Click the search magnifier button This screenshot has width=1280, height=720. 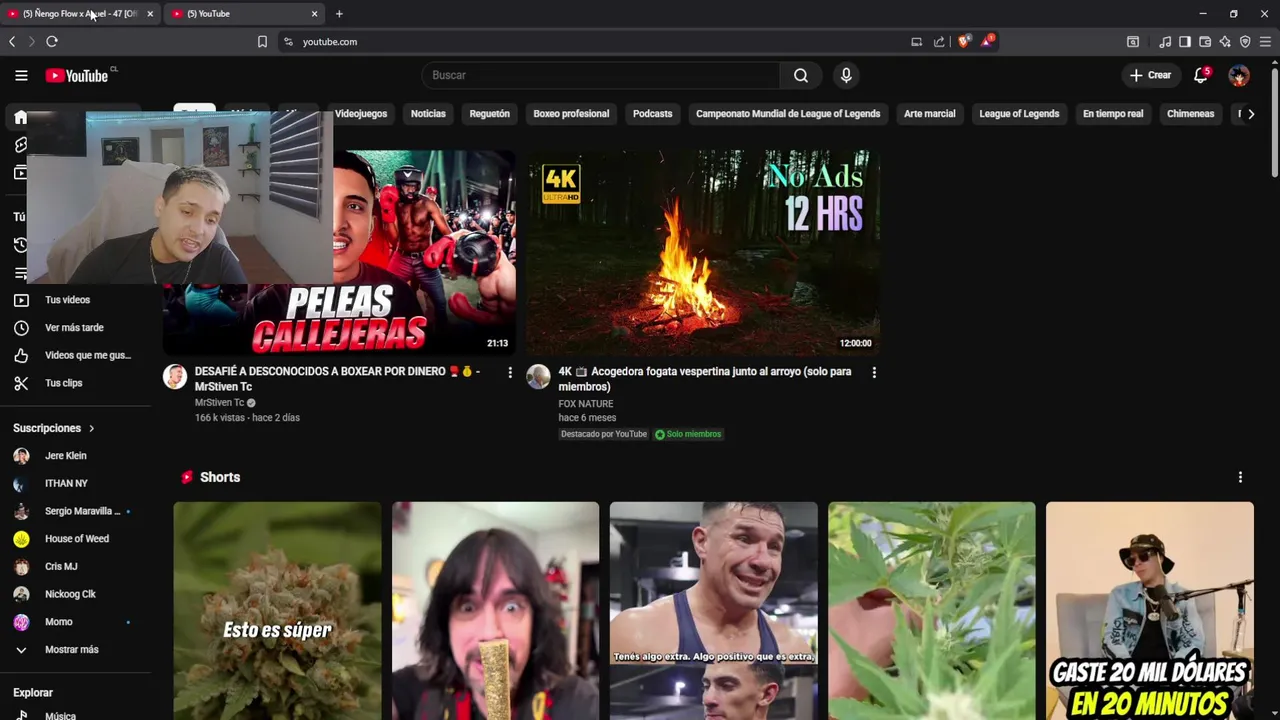(801, 75)
